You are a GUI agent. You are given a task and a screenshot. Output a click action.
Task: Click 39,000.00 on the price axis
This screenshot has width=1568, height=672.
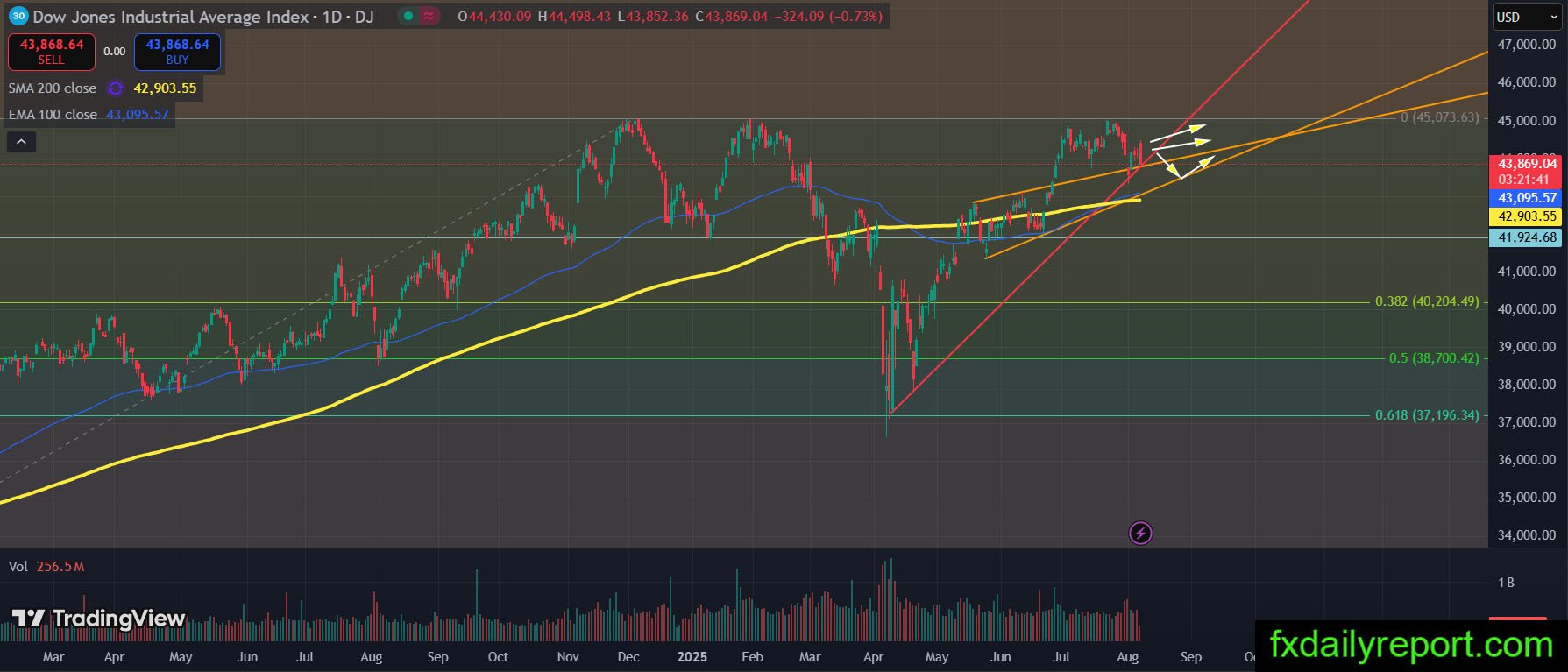[1527, 347]
